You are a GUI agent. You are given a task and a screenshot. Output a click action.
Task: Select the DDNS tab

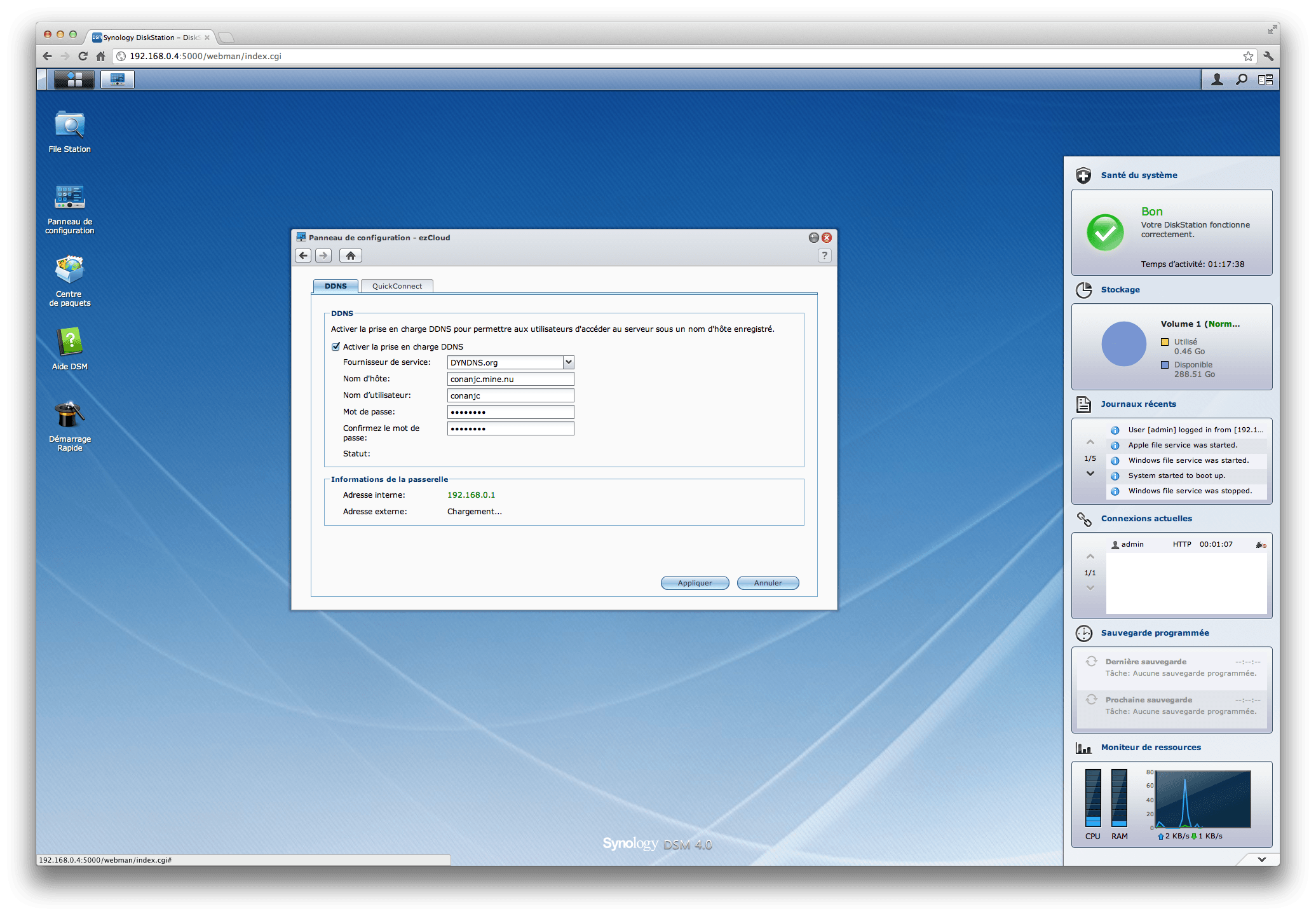tap(336, 286)
